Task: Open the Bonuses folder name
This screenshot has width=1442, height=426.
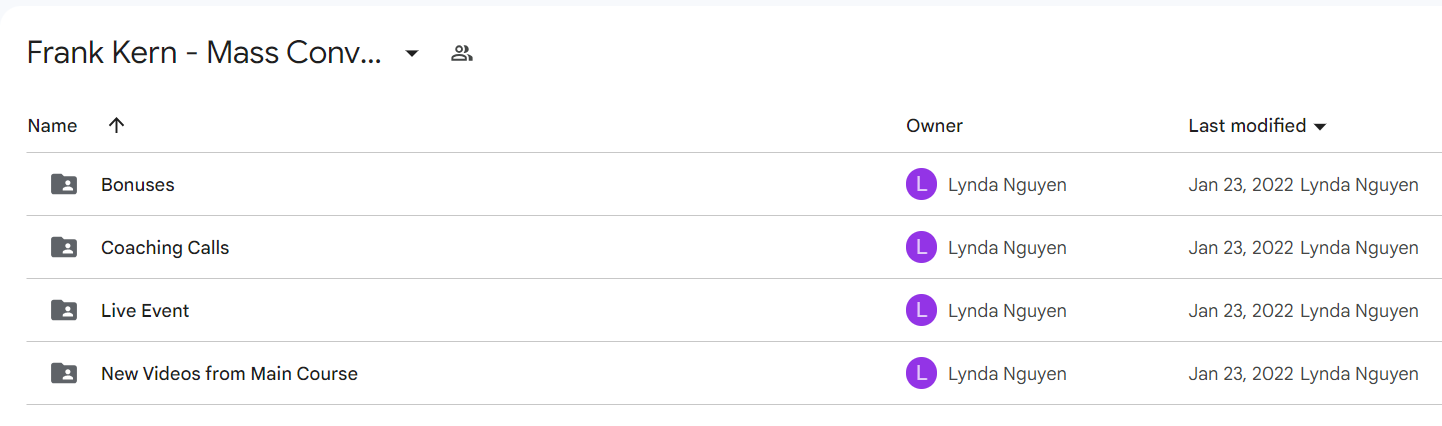Action: click(138, 184)
